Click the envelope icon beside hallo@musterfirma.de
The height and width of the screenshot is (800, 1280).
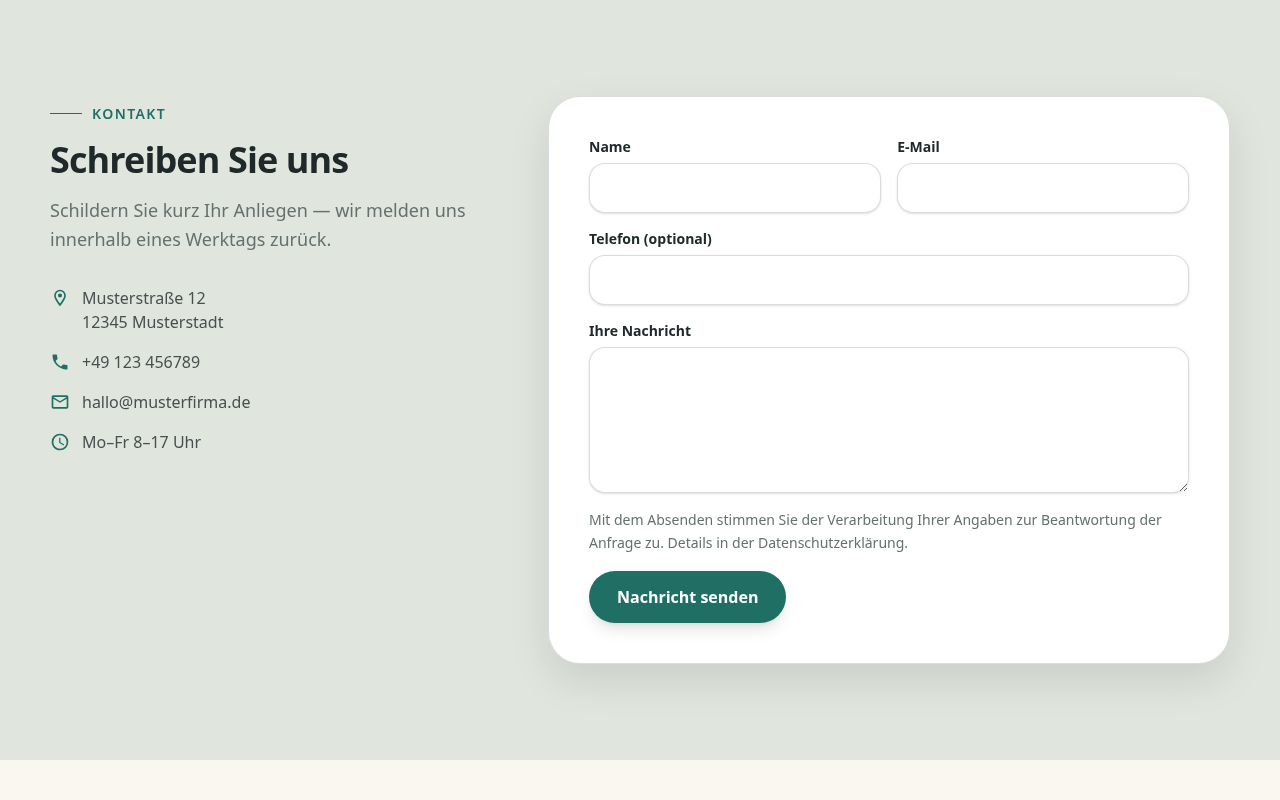coord(60,402)
